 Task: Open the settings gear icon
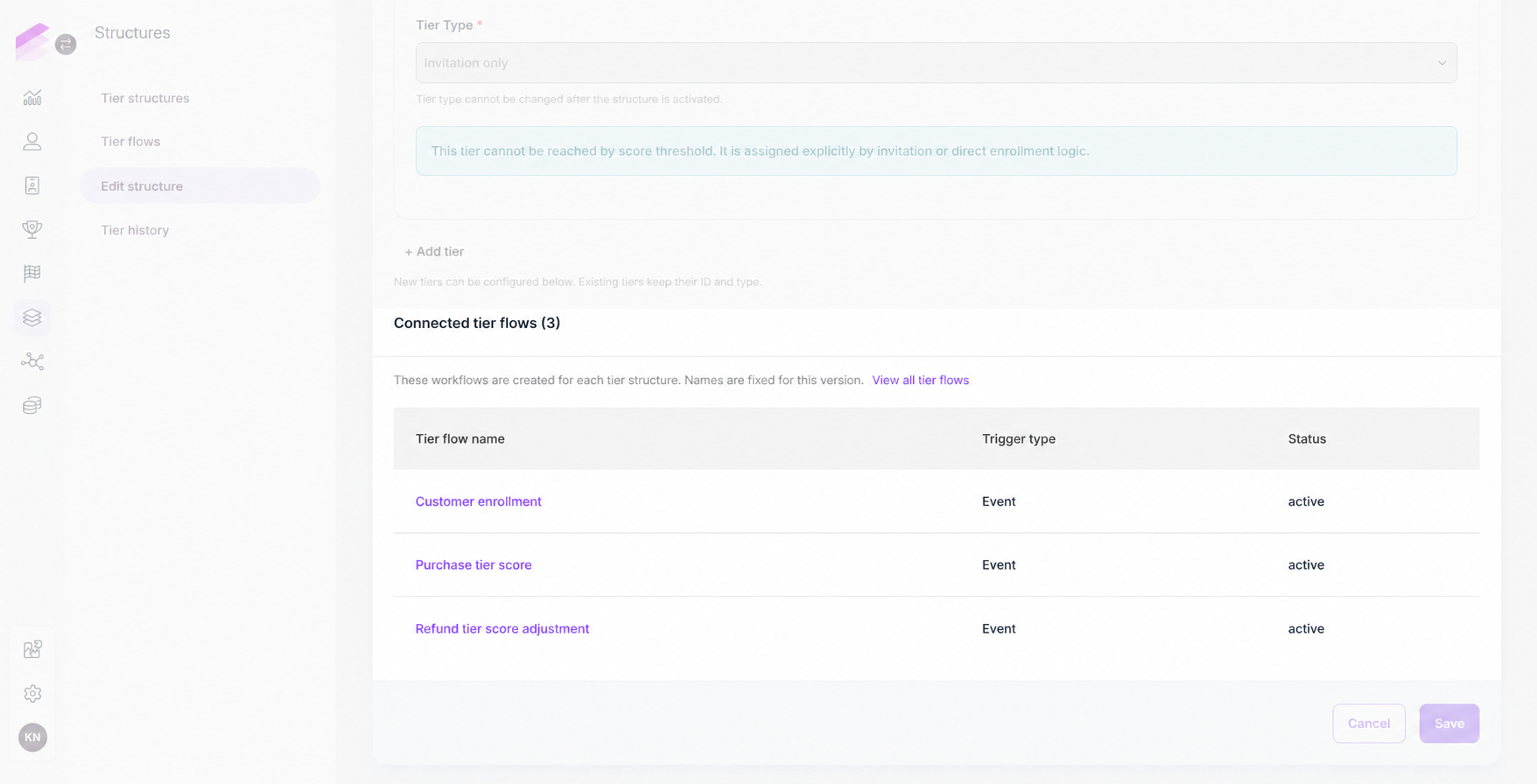click(32, 694)
